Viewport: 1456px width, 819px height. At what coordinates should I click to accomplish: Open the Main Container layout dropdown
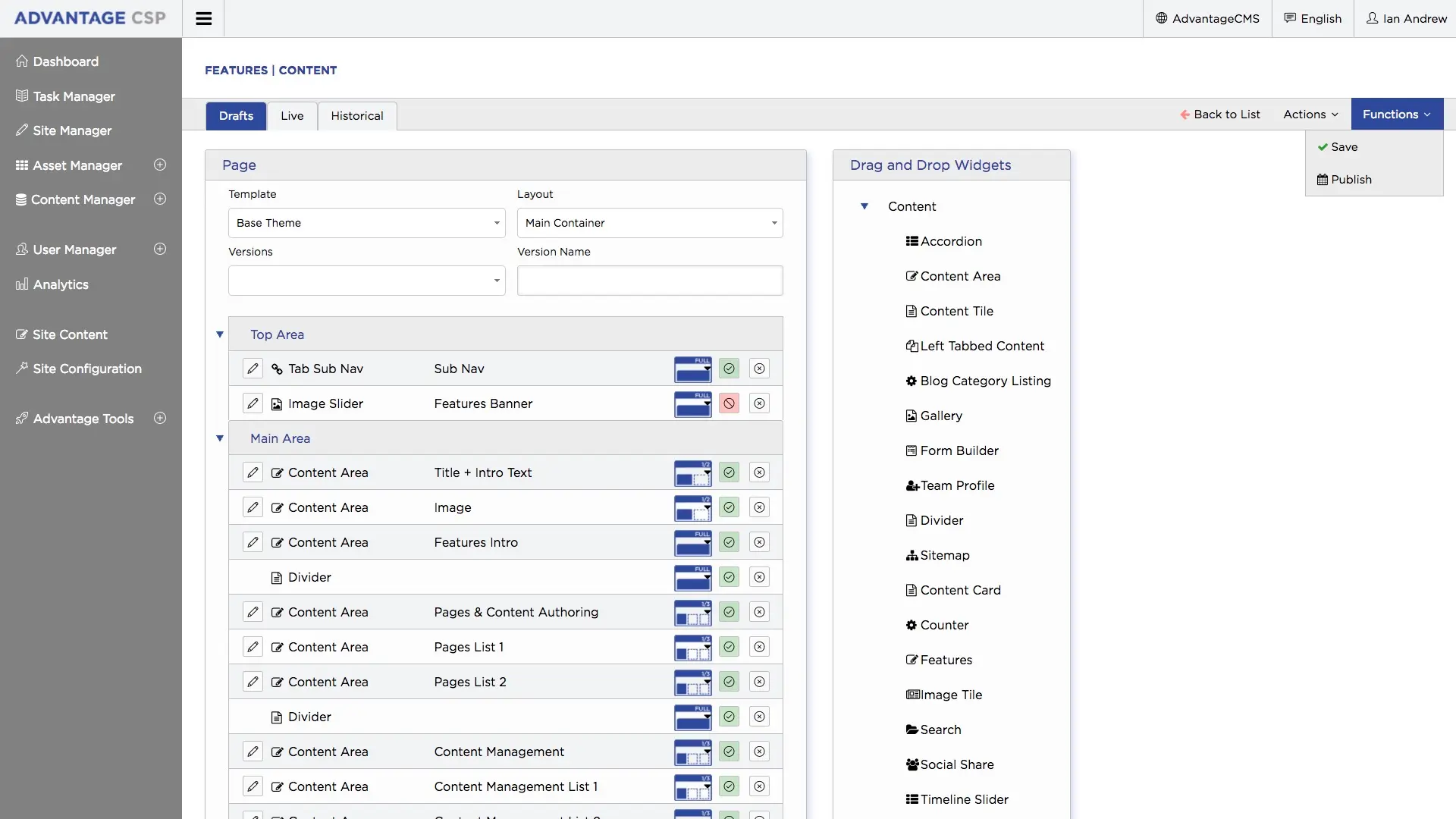[649, 222]
